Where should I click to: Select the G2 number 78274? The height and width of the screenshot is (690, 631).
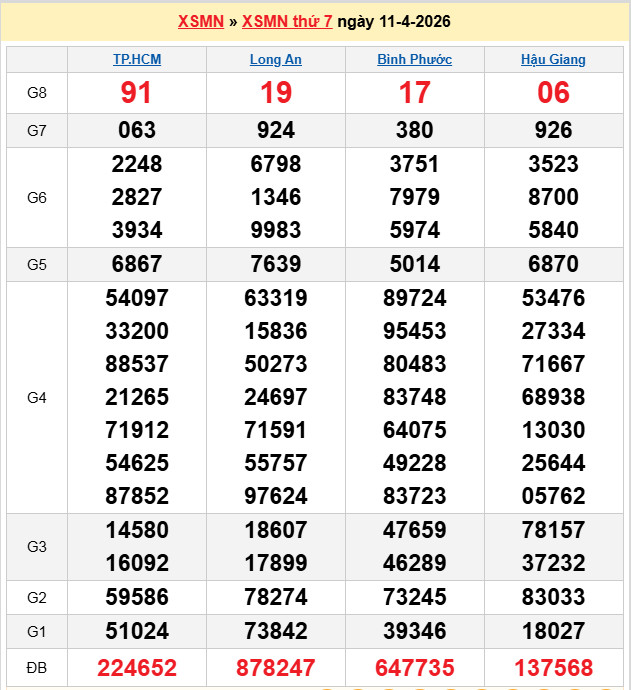click(x=276, y=598)
